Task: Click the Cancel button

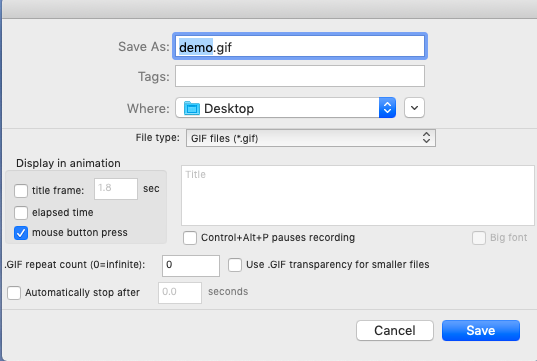Action: tap(395, 331)
